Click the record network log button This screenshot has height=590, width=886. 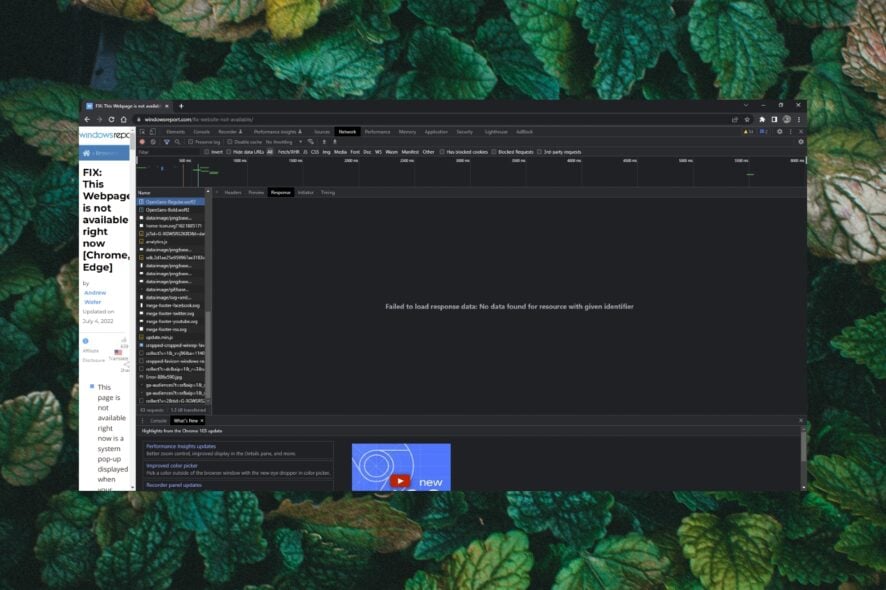pos(142,142)
